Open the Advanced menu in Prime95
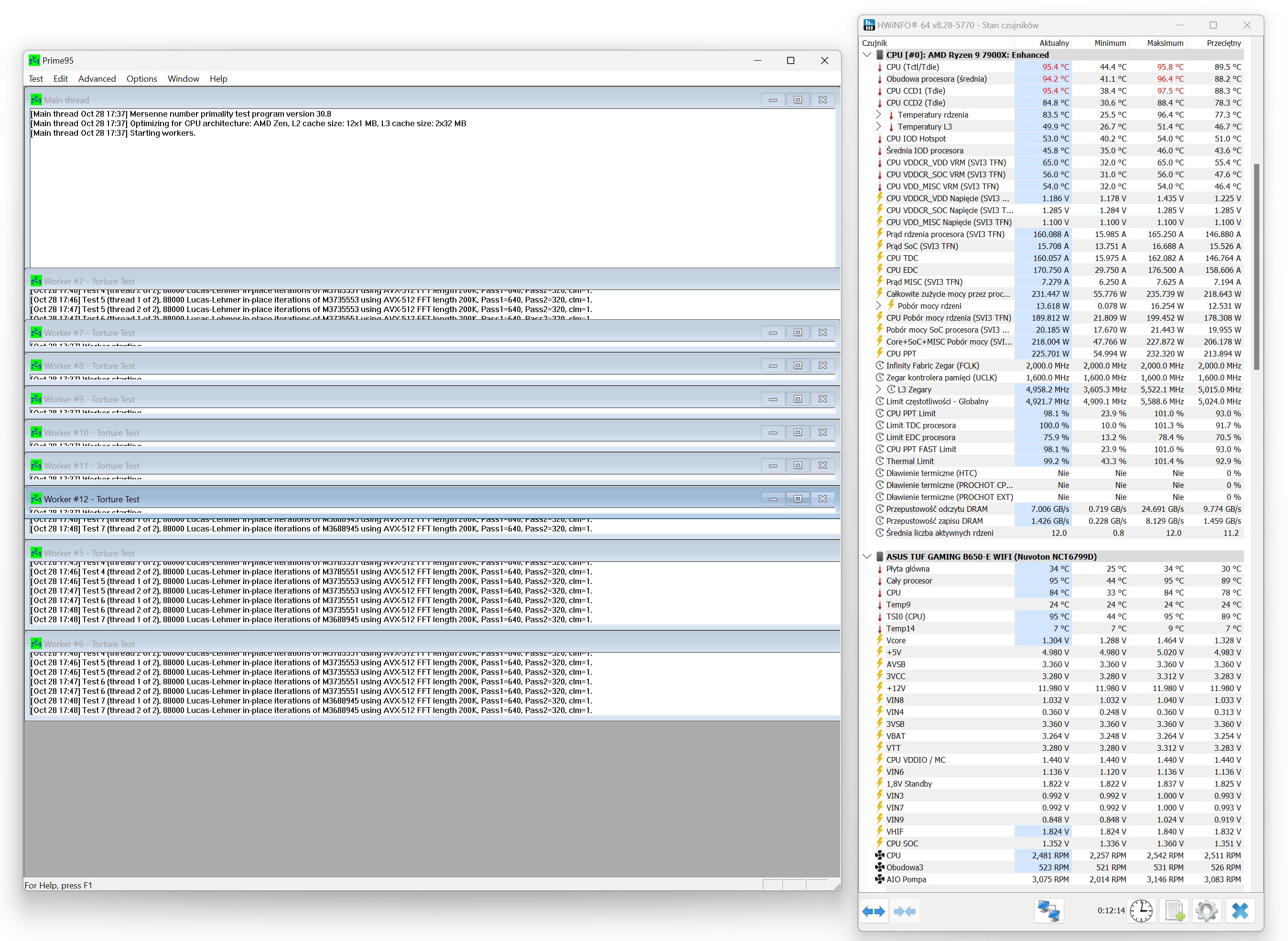 click(x=97, y=78)
